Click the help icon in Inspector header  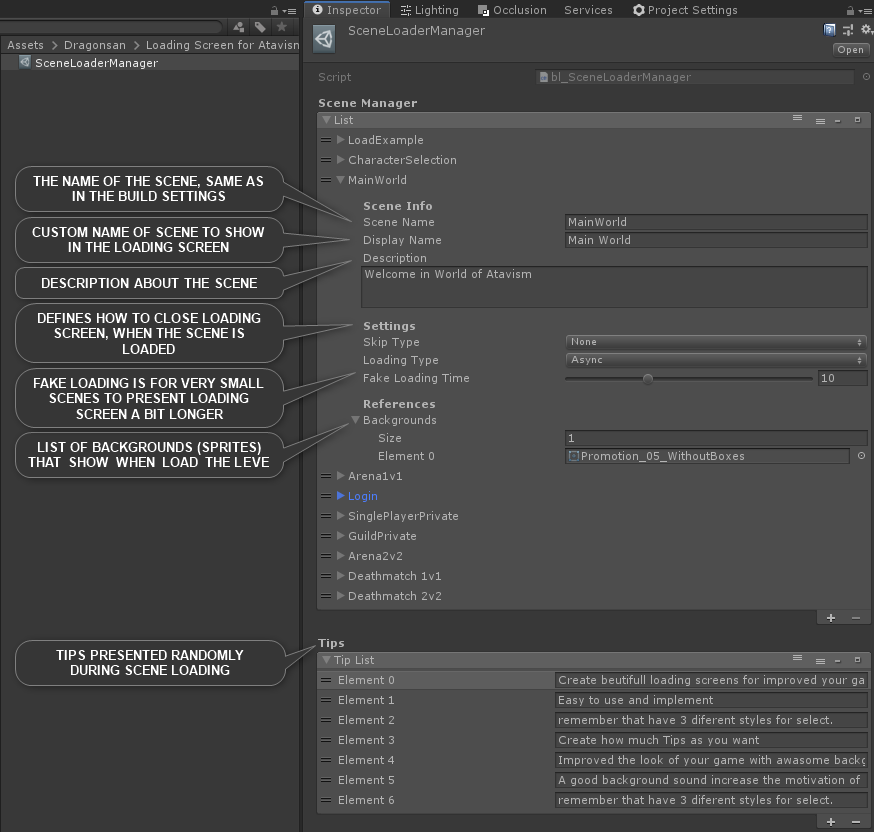coord(830,31)
